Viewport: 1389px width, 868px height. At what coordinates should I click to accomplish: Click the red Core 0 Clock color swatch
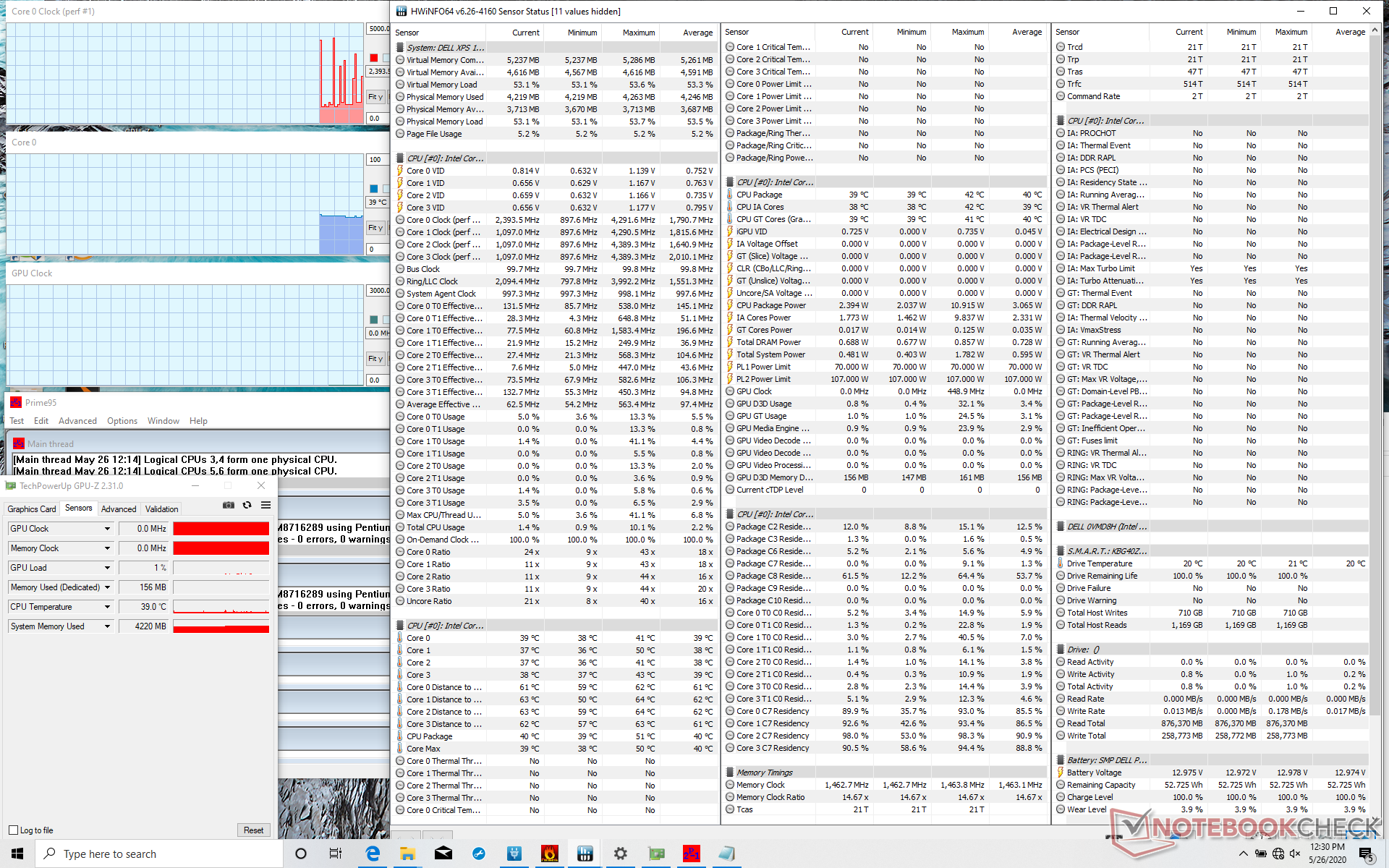(x=374, y=58)
